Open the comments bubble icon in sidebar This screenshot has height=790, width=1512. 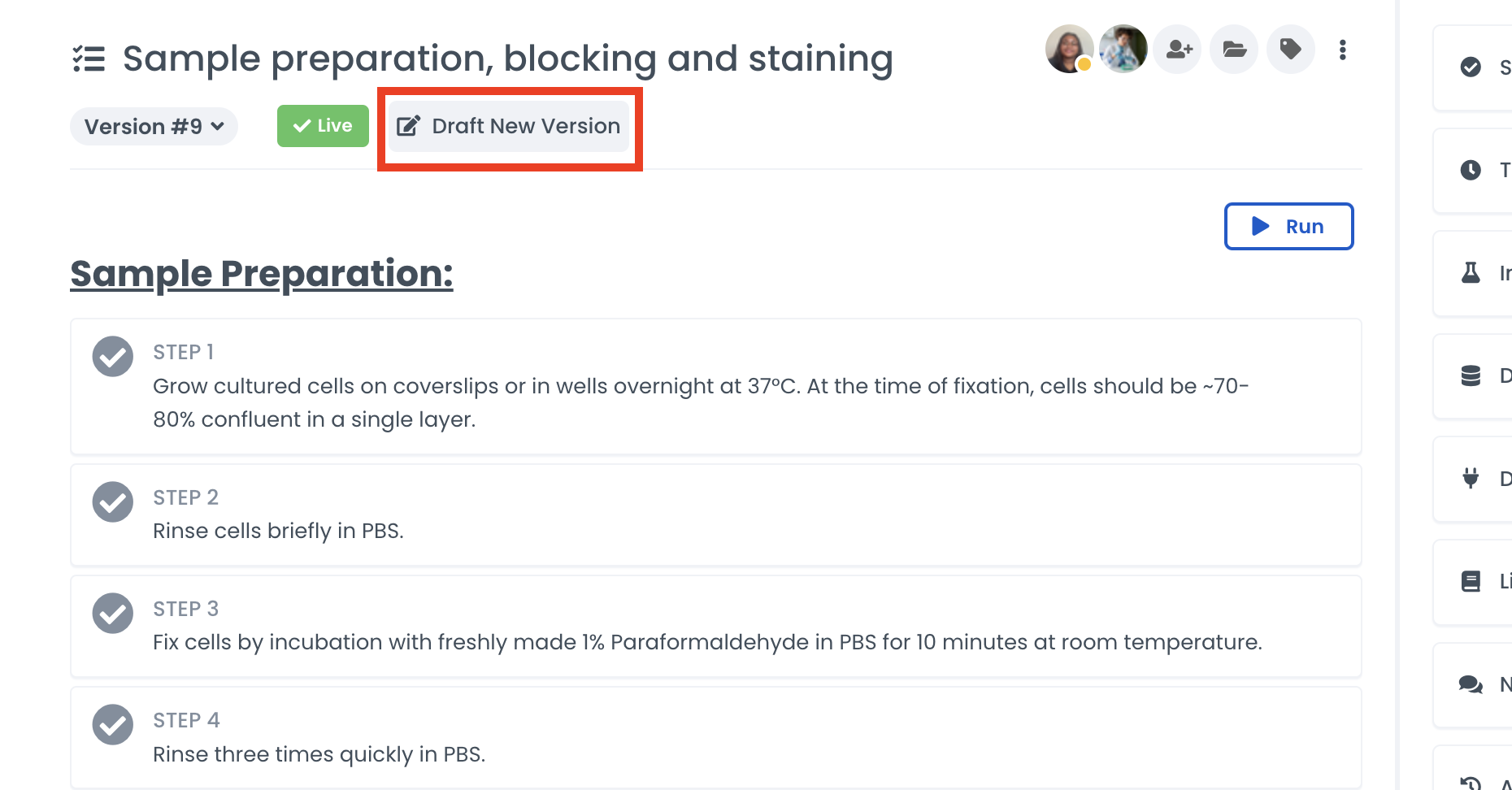tap(1471, 684)
